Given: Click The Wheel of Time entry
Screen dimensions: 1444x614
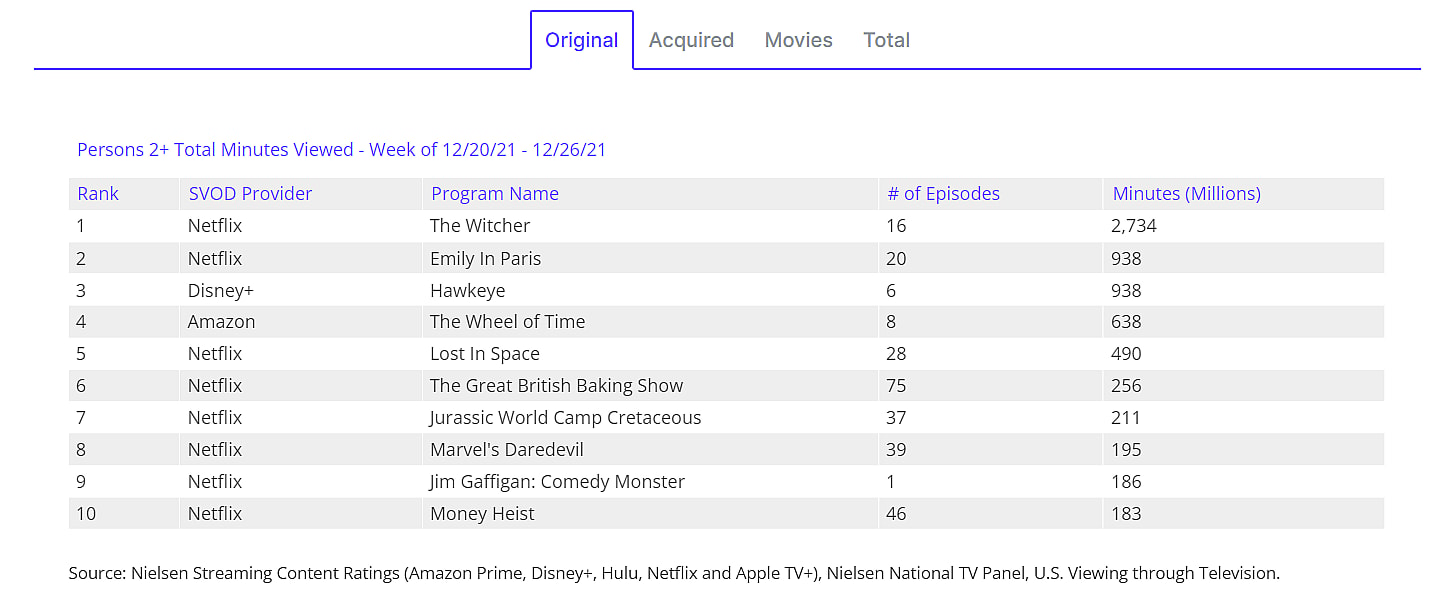Looking at the screenshot, I should tap(507, 322).
